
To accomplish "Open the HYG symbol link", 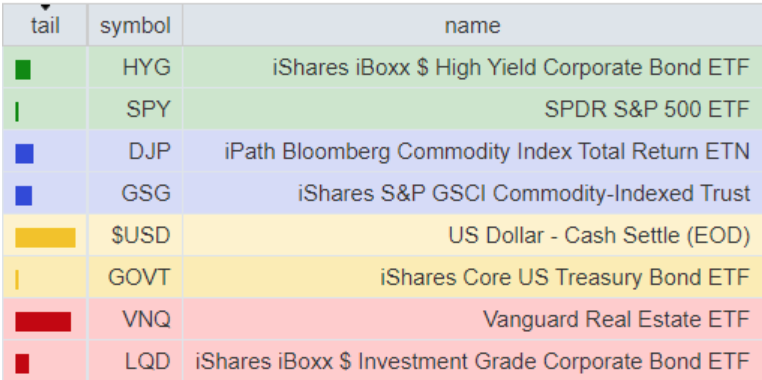I will tap(147, 68).
